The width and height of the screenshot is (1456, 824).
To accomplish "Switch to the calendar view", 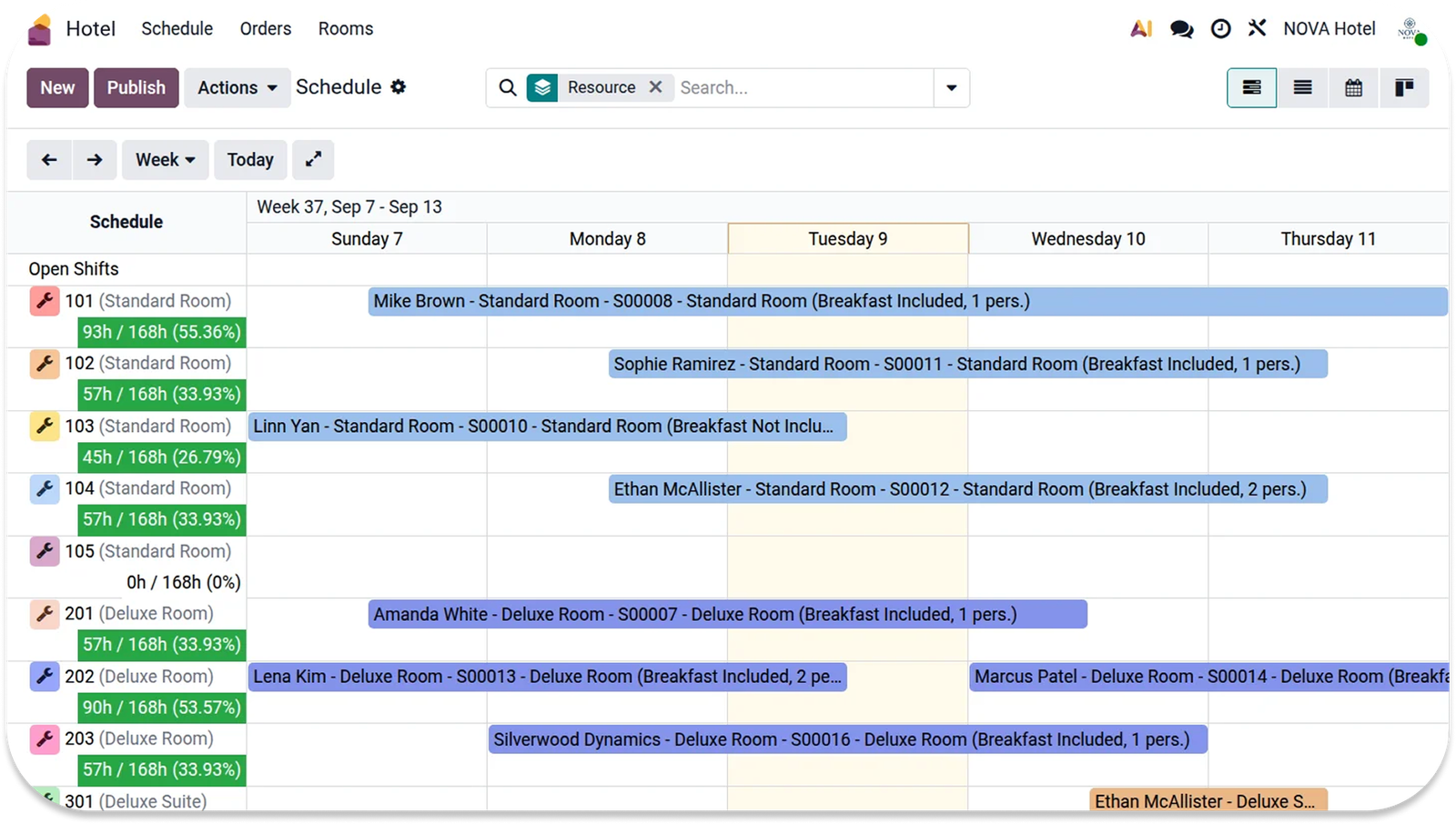I will pyautogui.click(x=1353, y=88).
